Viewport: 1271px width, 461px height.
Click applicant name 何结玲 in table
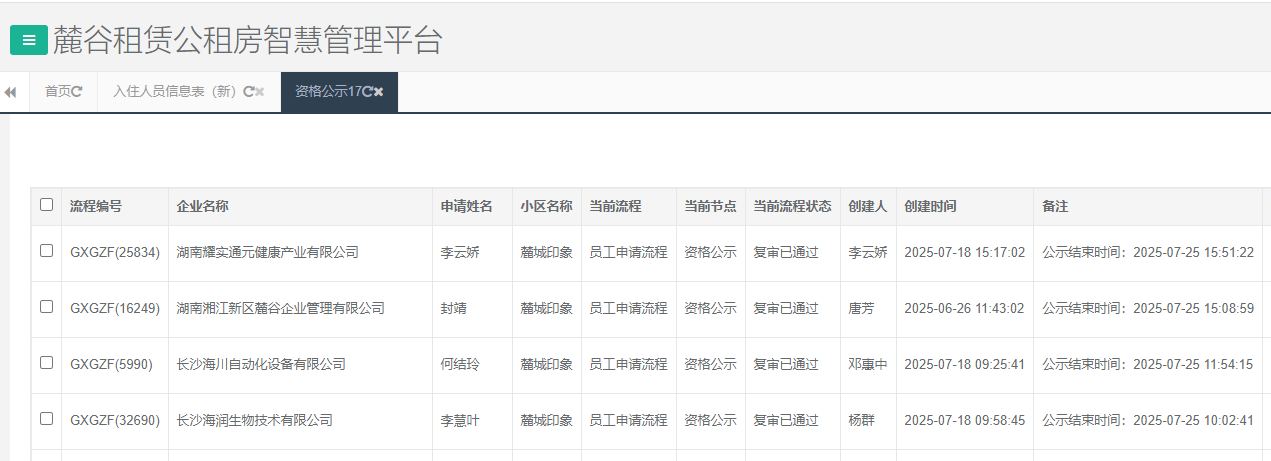(460, 364)
